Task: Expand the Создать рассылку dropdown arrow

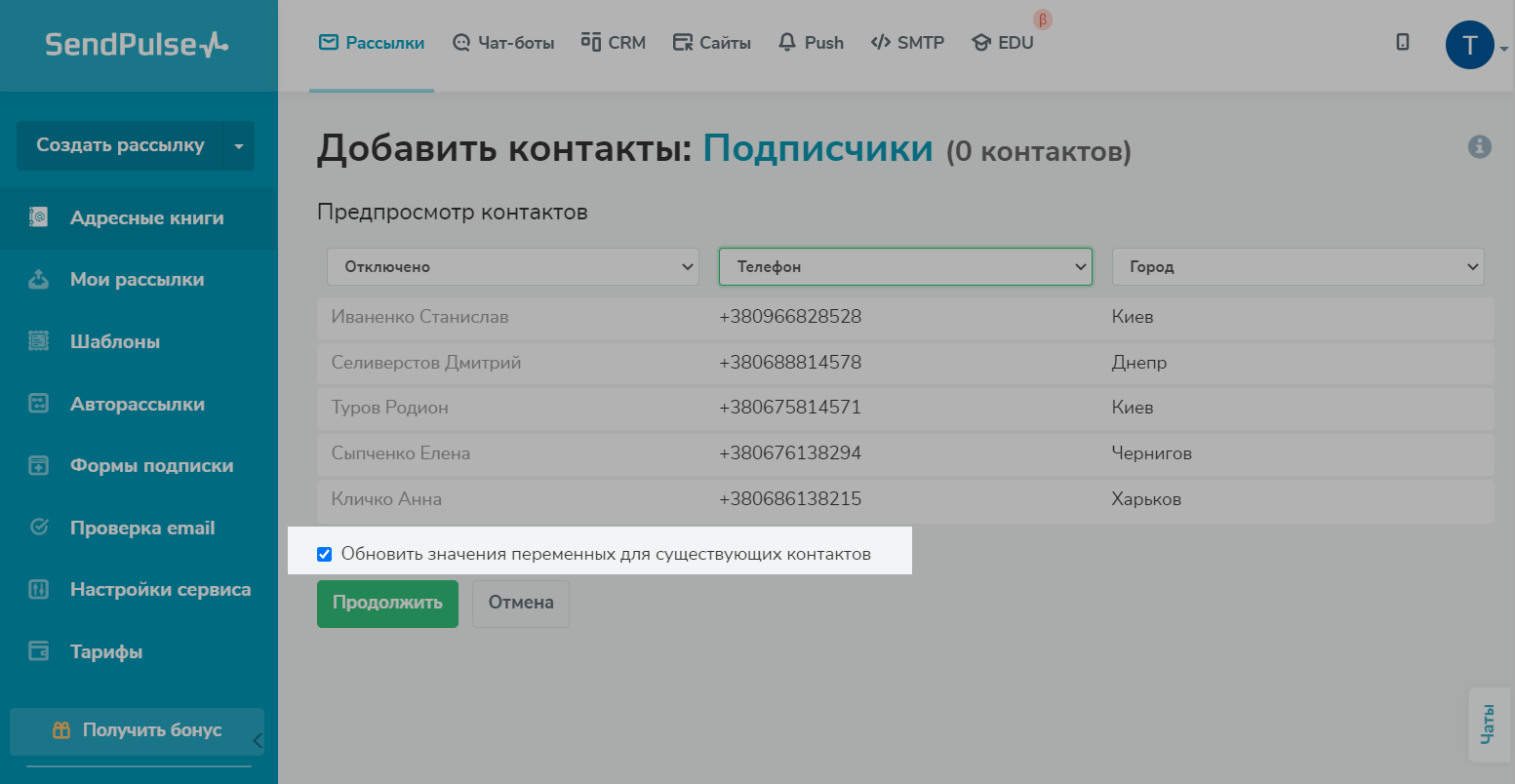Action: pos(239,146)
